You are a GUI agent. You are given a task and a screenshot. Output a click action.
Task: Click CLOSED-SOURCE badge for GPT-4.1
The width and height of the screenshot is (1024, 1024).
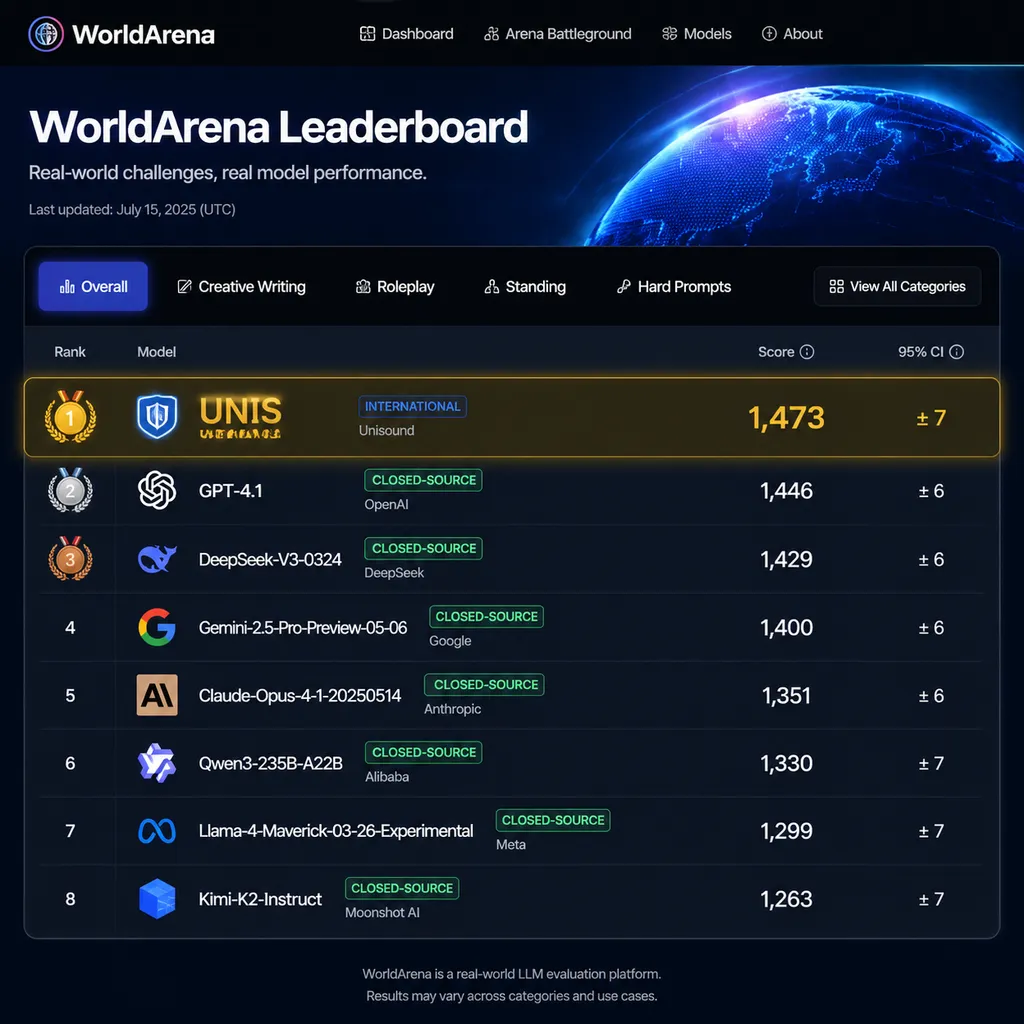pos(423,480)
